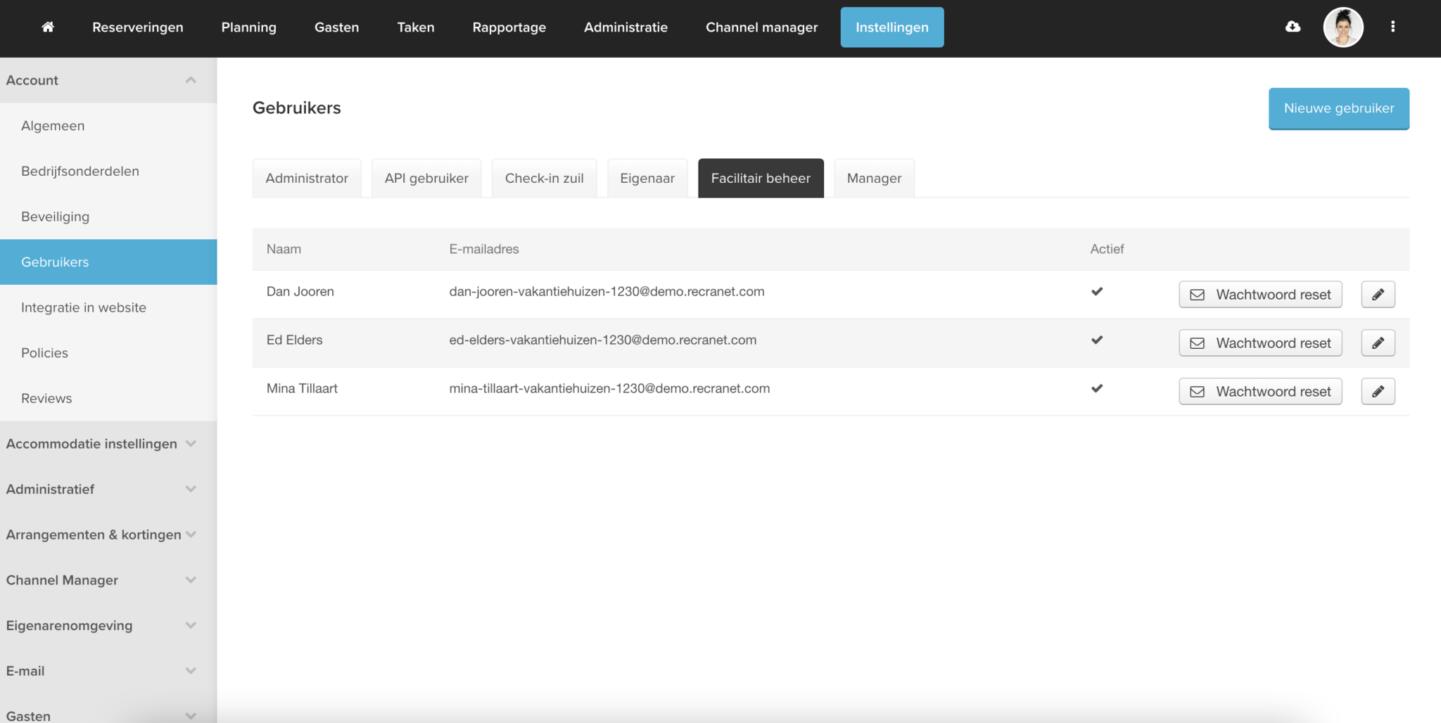Open the user profile avatar
The width and height of the screenshot is (1441, 723).
point(1343,27)
